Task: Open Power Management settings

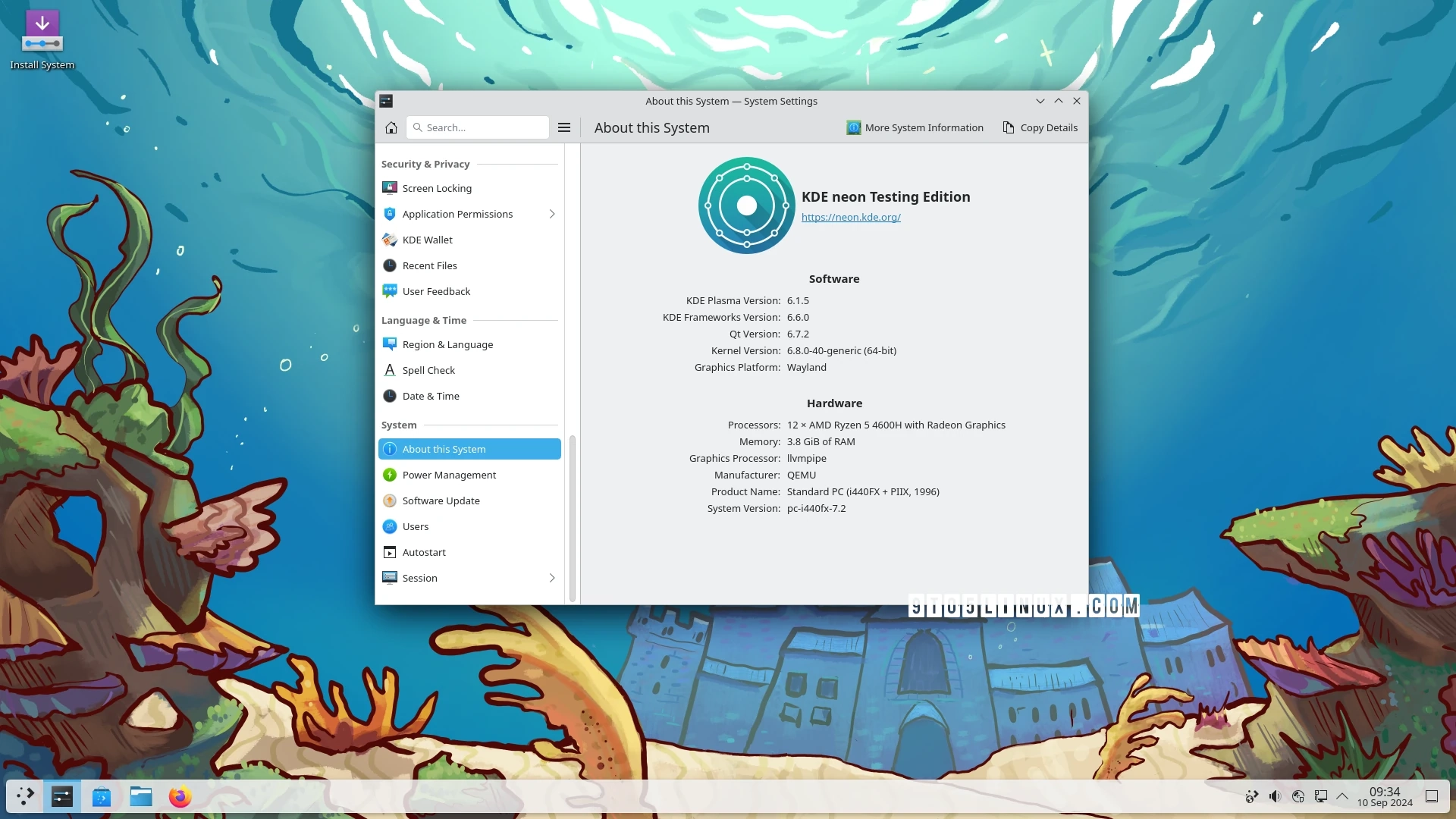Action: (x=469, y=475)
